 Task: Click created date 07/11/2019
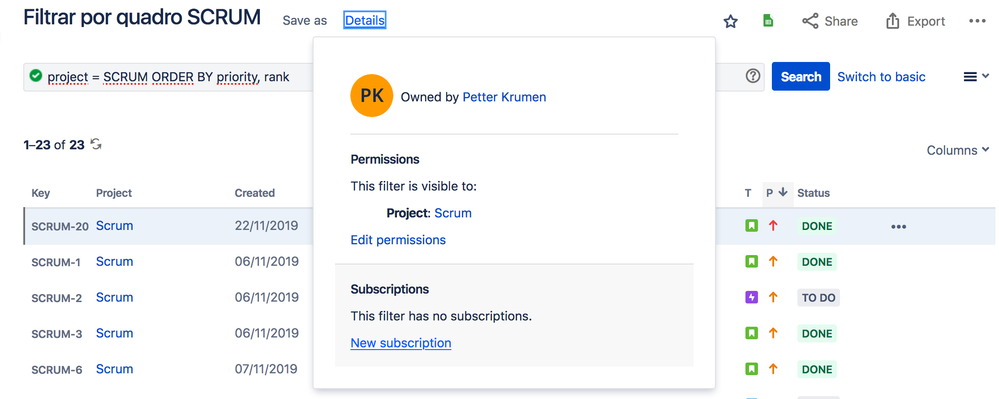click(266, 368)
